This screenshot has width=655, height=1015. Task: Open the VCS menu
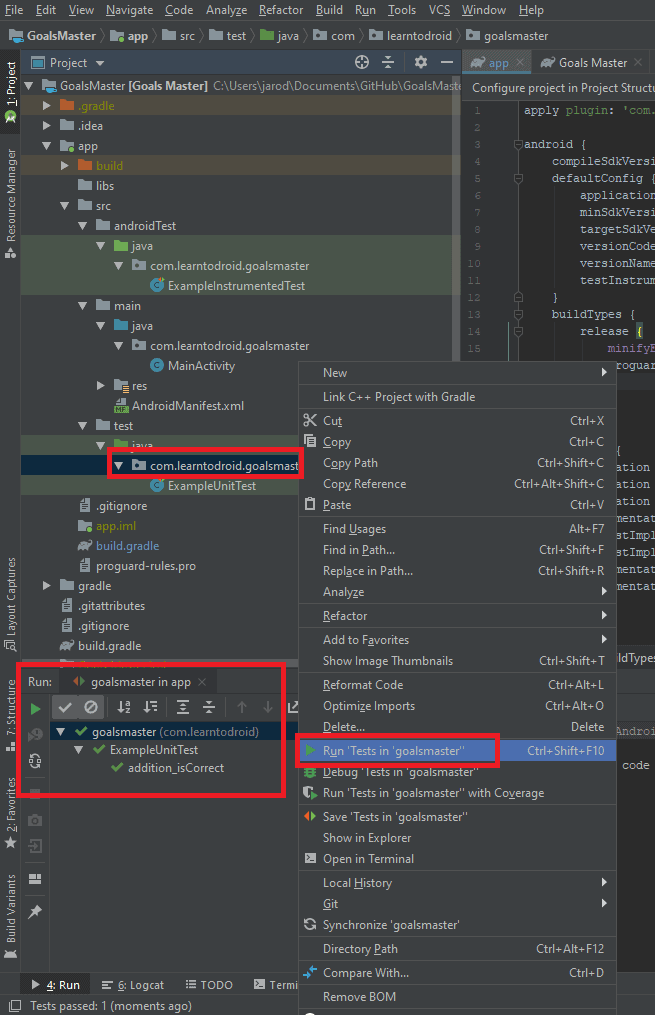[439, 10]
